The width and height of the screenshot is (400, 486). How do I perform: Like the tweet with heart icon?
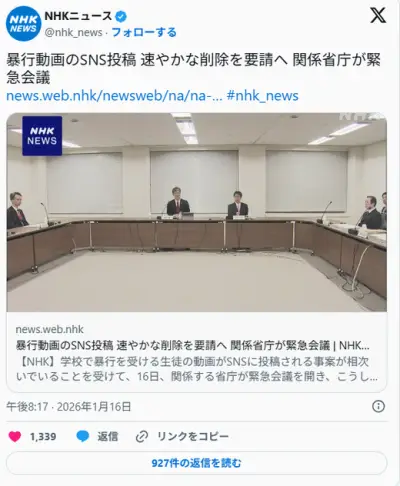tap(15, 436)
